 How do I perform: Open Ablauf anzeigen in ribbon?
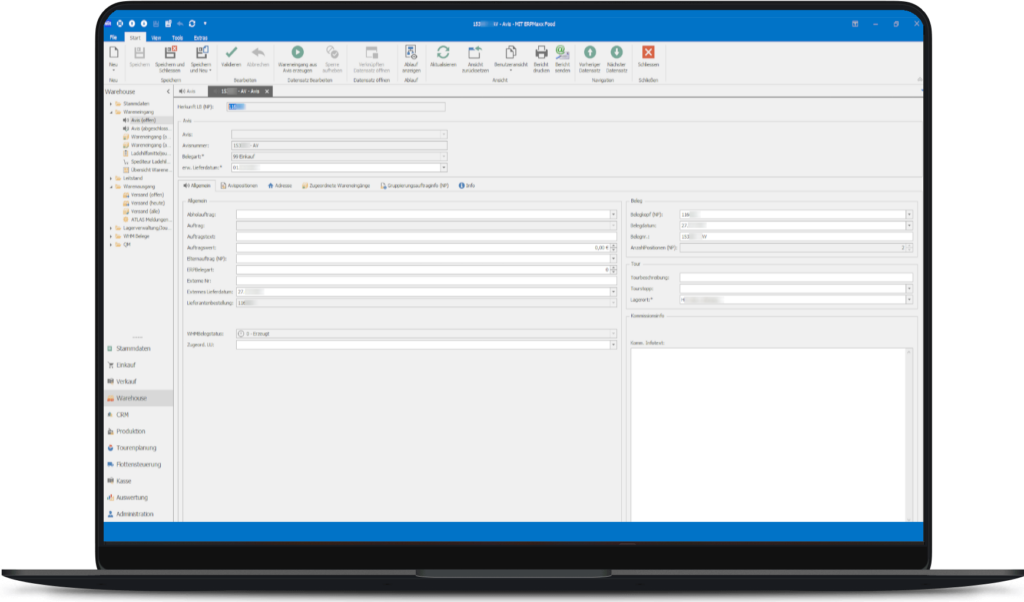coord(410,52)
